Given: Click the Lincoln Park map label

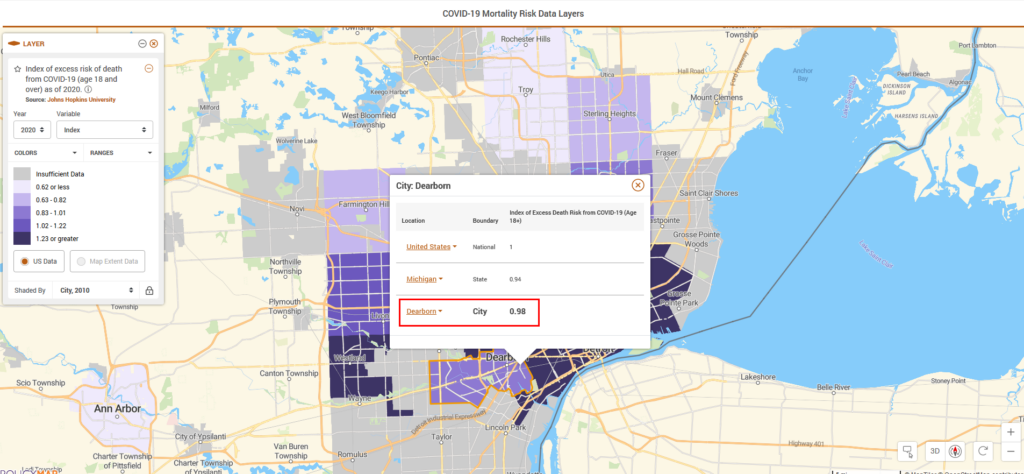Looking at the screenshot, I should [506, 428].
